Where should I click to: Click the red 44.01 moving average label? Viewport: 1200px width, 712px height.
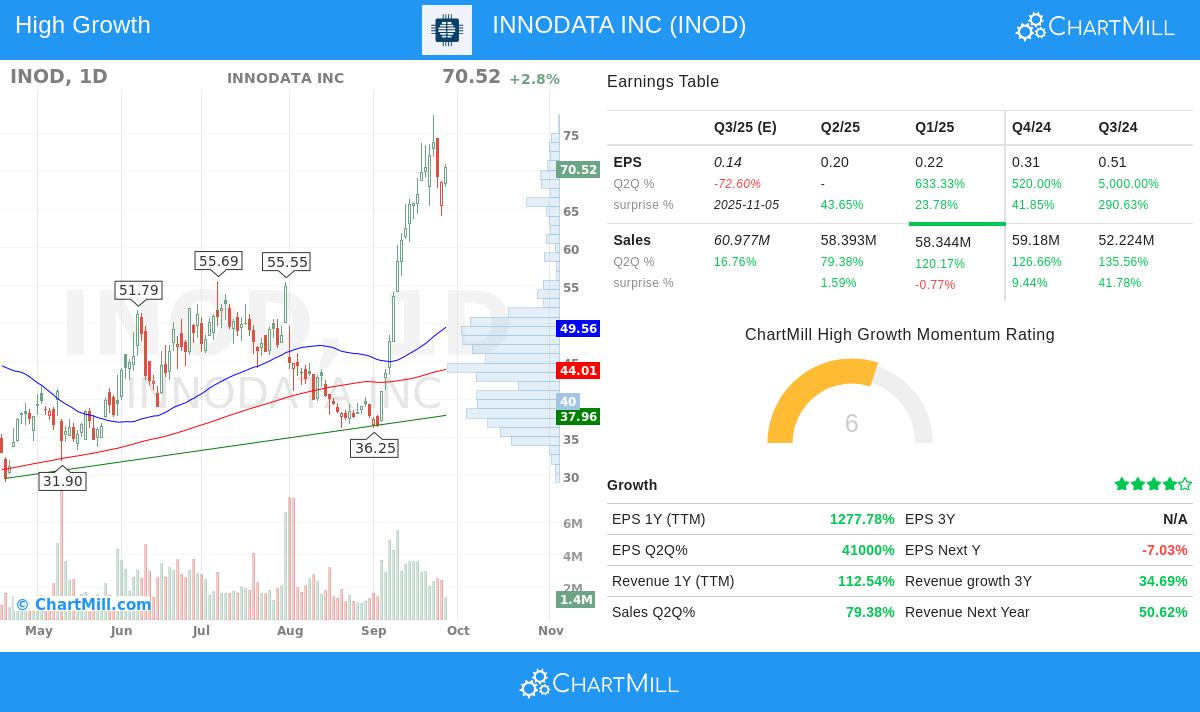pos(578,370)
